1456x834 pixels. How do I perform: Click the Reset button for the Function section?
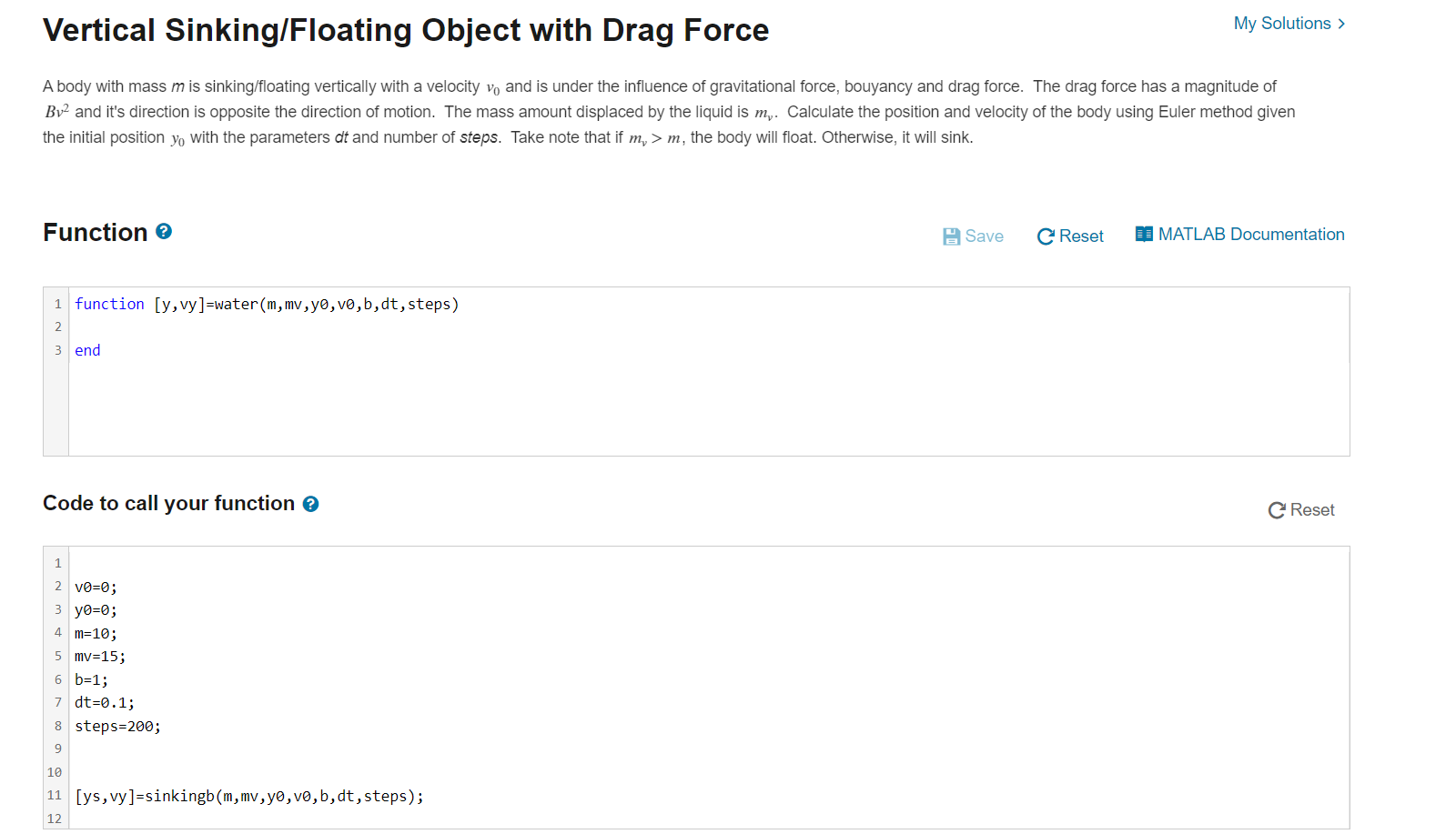[x=1080, y=236]
